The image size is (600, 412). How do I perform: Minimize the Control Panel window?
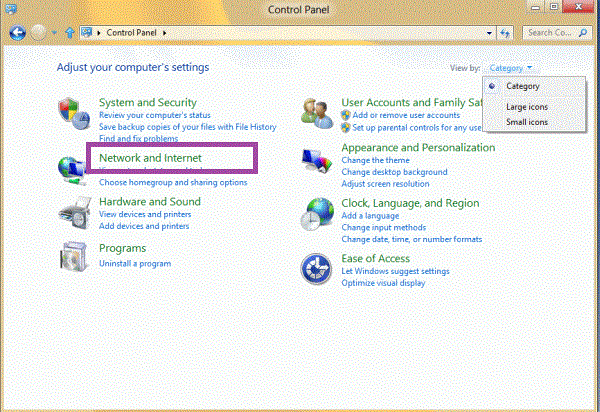[535, 7]
